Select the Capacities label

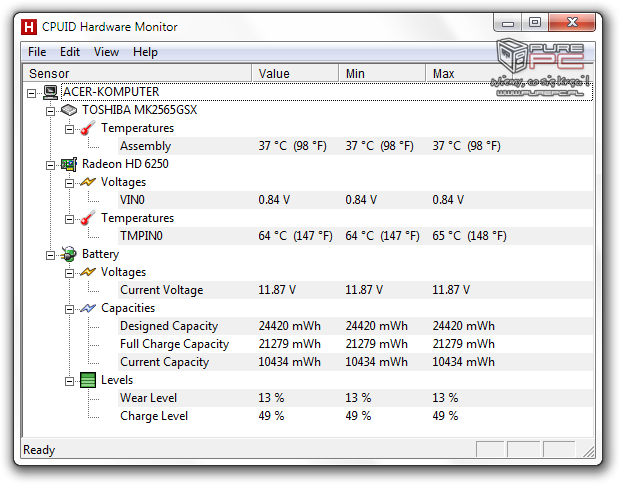coord(128,308)
